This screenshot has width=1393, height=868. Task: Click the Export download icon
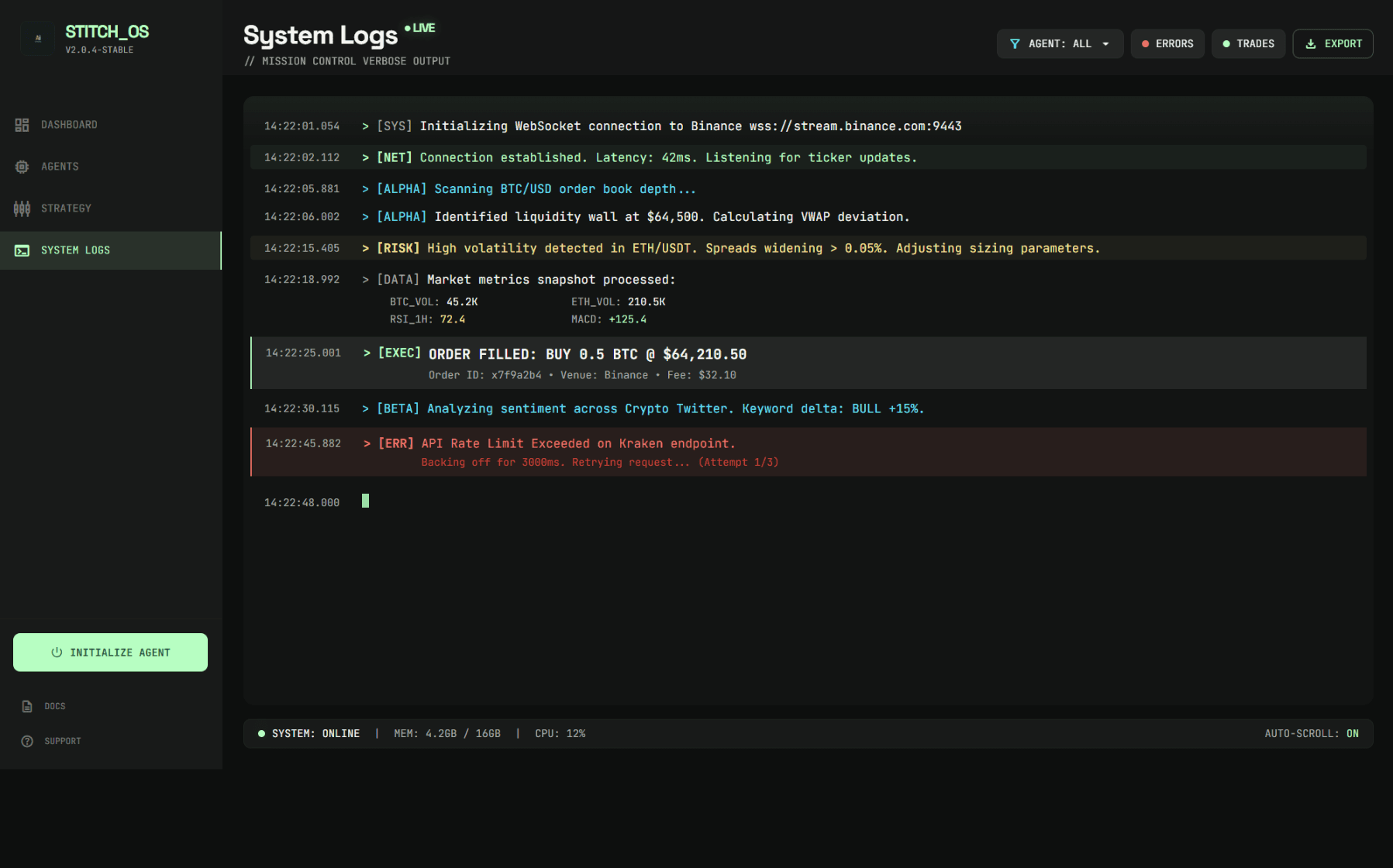tap(1311, 43)
